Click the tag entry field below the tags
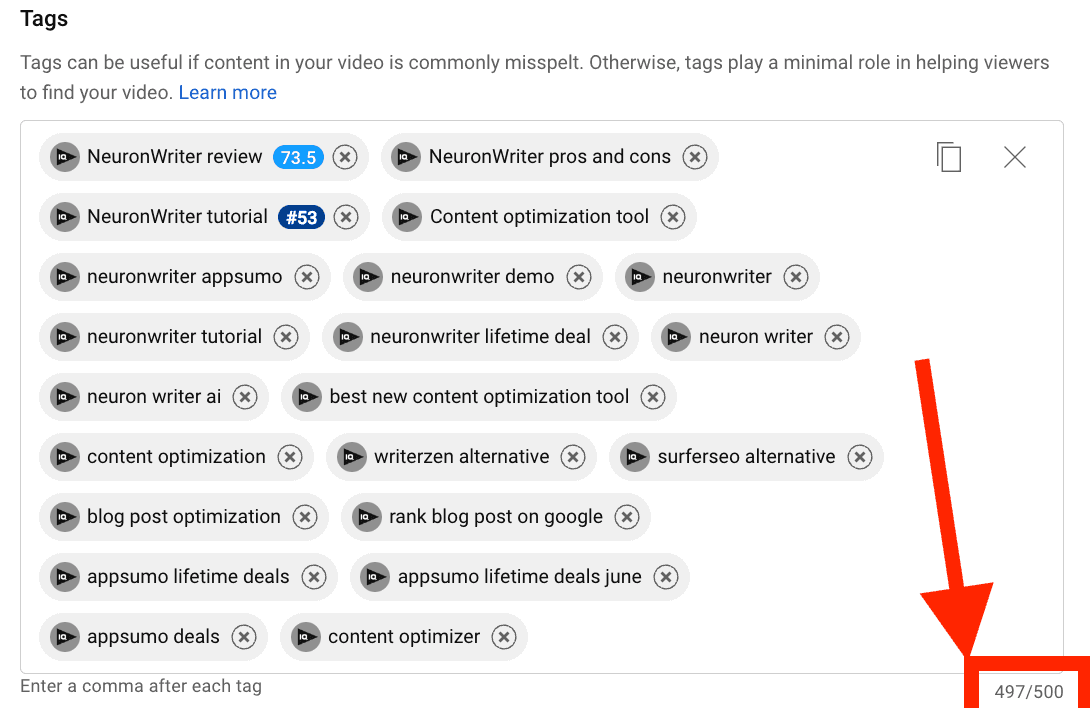 coord(140,686)
